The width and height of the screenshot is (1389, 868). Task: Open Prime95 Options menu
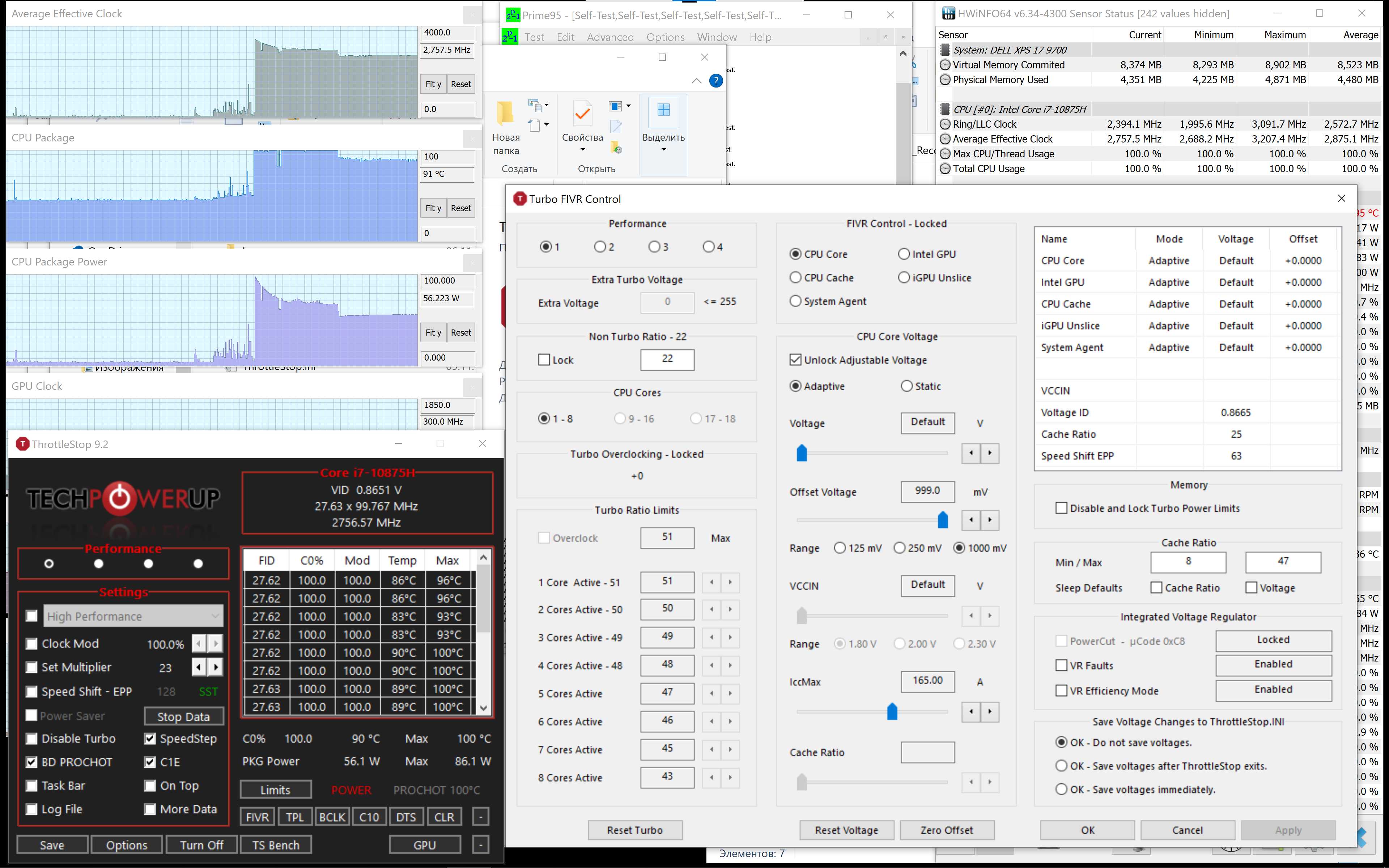665,37
